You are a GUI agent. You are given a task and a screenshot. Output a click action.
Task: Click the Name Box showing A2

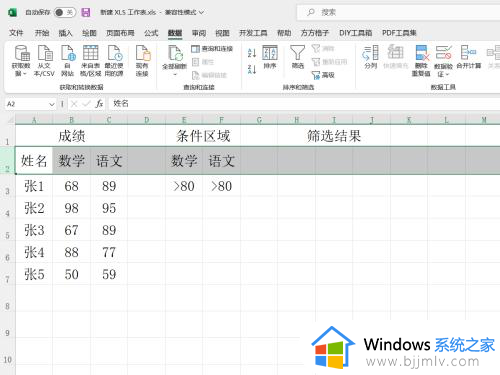click(x=30, y=104)
